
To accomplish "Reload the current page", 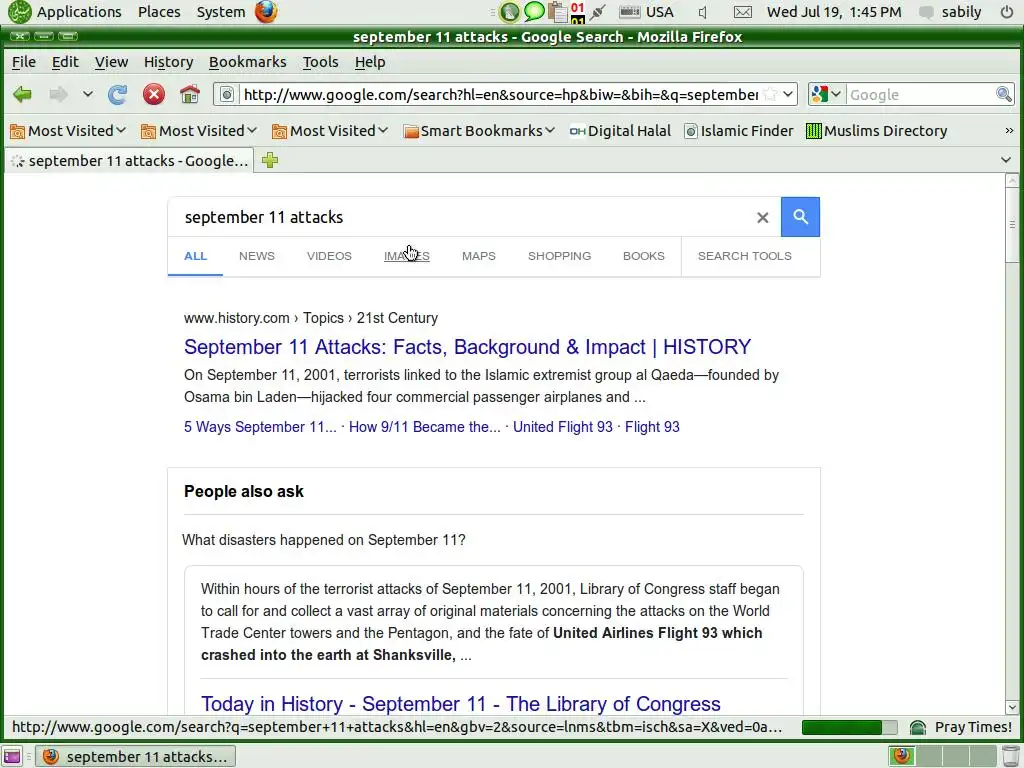I will click(x=118, y=95).
